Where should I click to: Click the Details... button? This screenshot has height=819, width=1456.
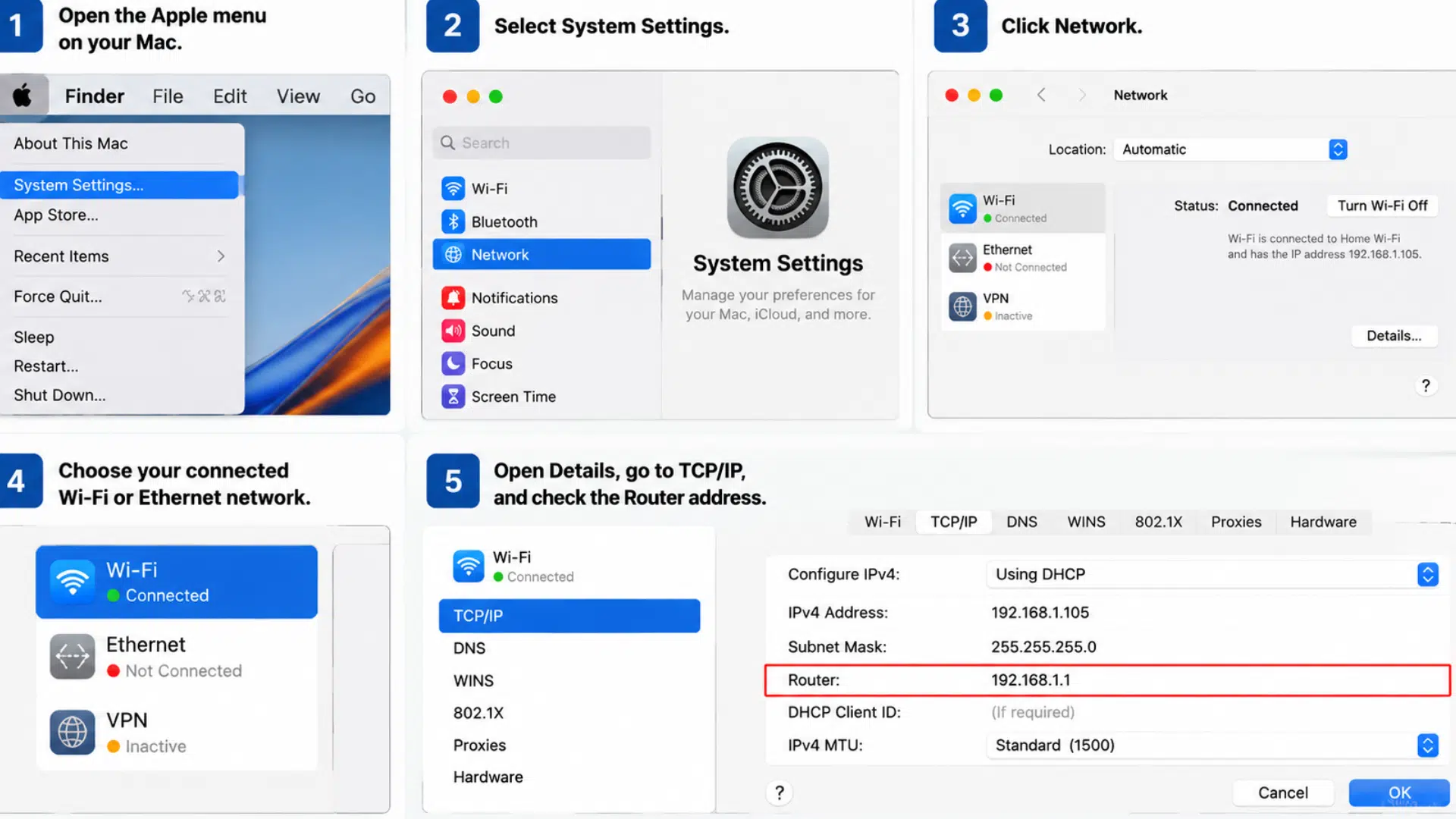tap(1394, 336)
